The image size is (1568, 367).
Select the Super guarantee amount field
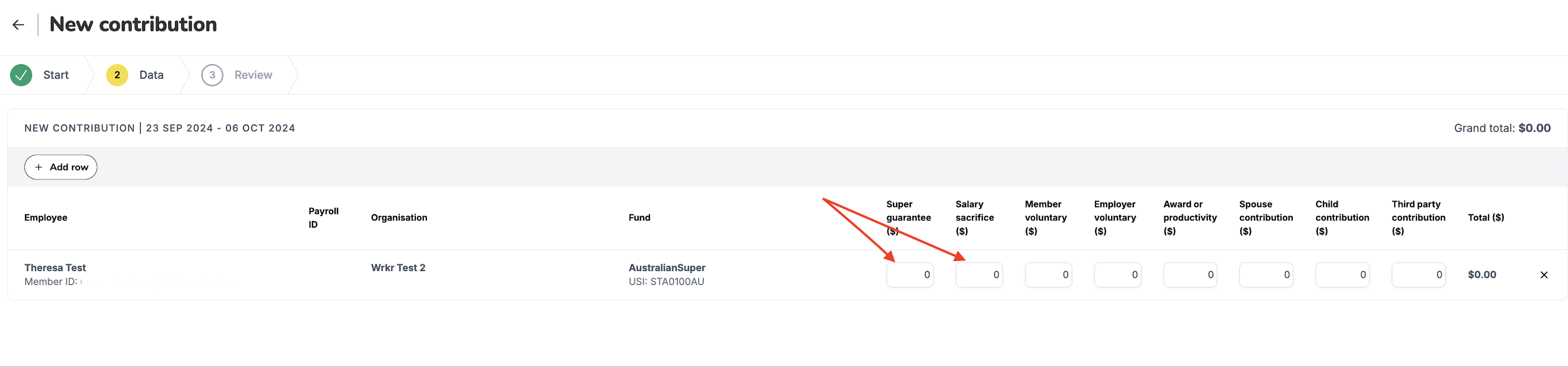coord(910,274)
